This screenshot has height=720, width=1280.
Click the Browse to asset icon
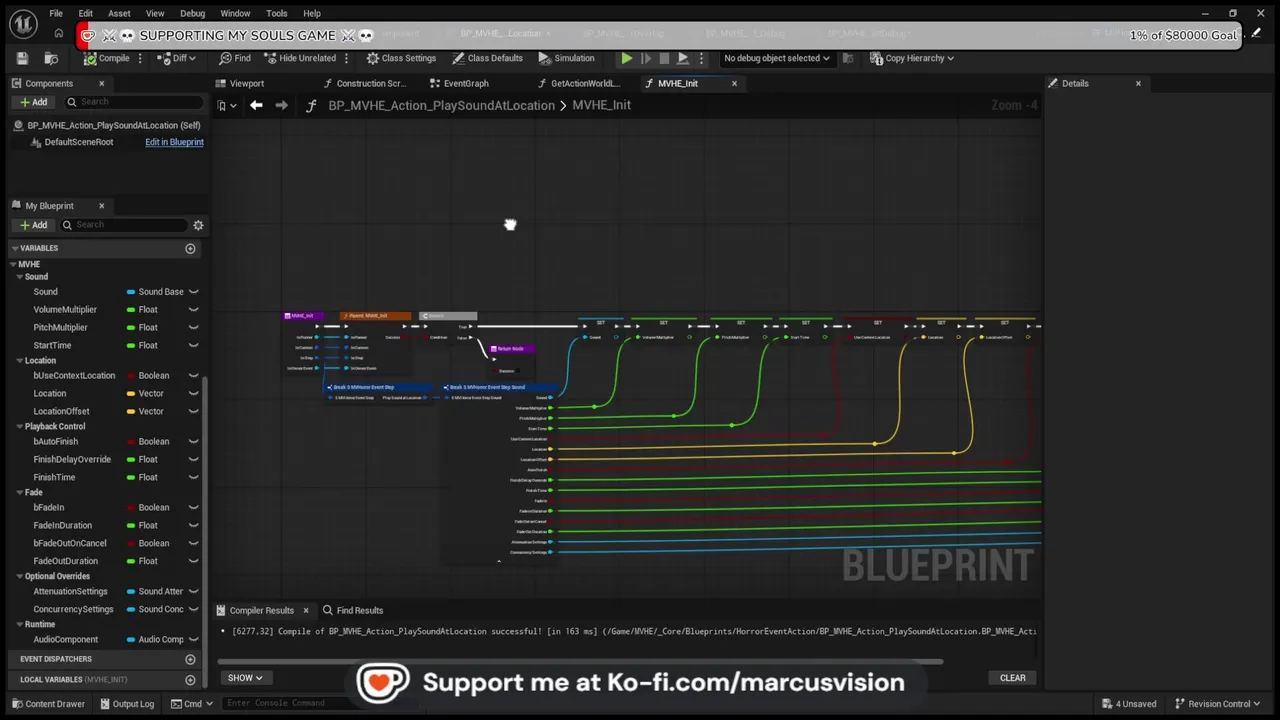click(x=51, y=58)
